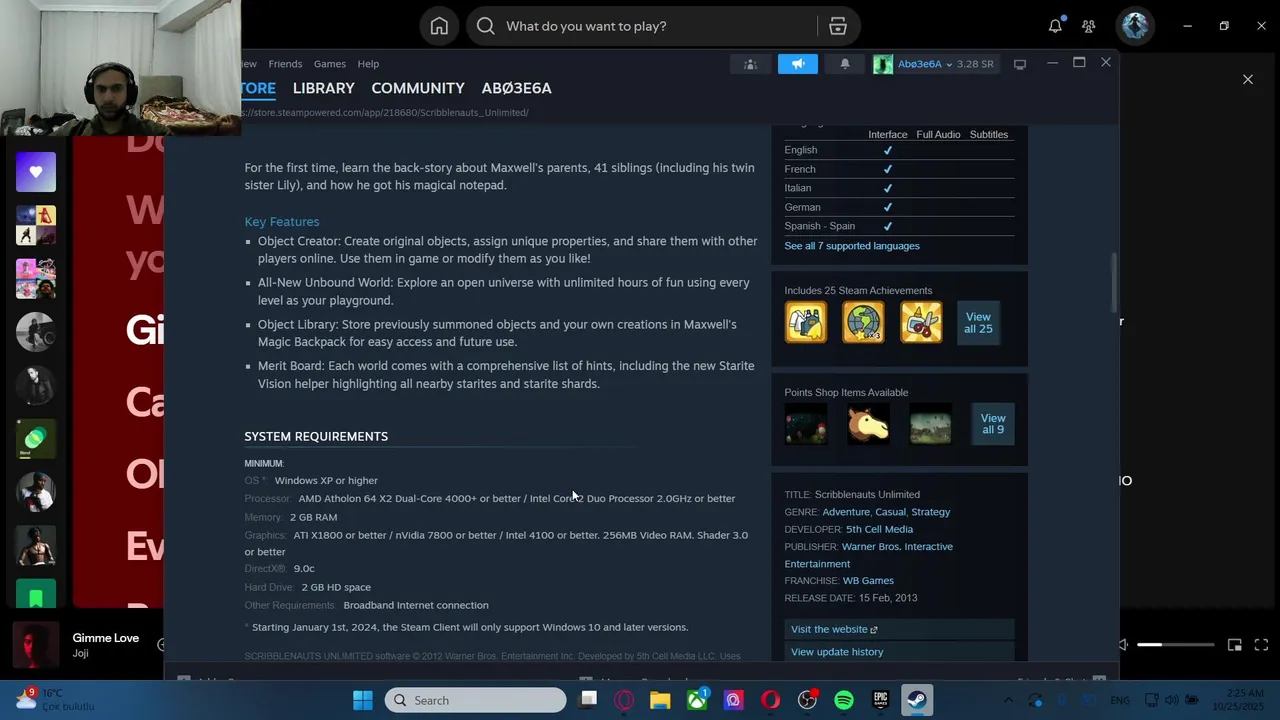Open the Xbox store bag icon
Image resolution: width=1280 pixels, height=720 pixels.
[x=838, y=26]
